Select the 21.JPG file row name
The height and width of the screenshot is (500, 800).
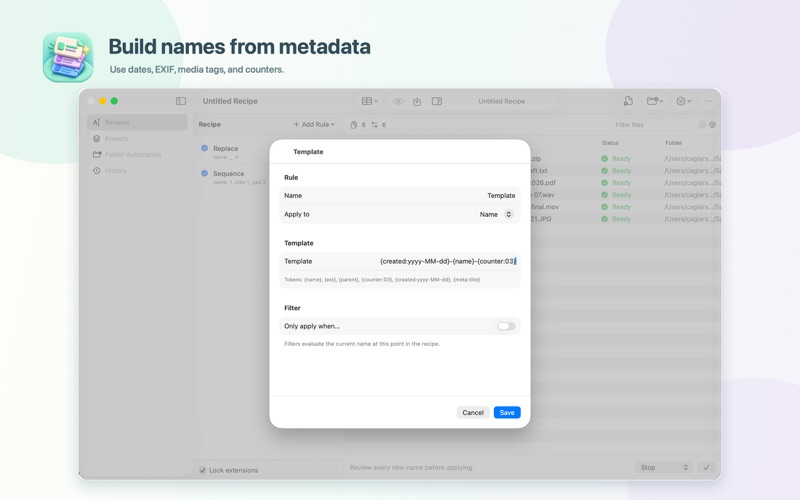point(541,219)
